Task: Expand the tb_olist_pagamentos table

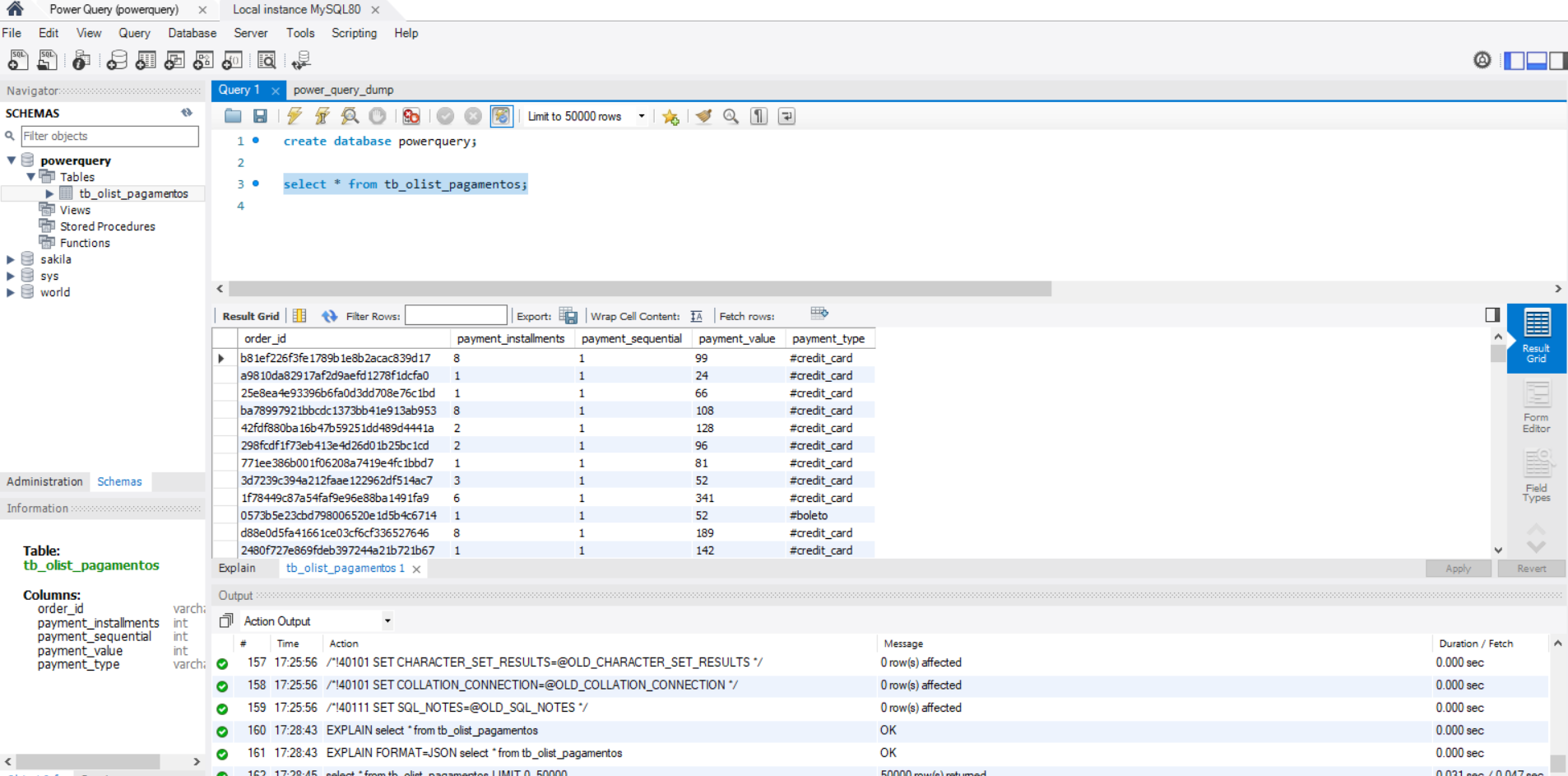Action: pos(49,194)
